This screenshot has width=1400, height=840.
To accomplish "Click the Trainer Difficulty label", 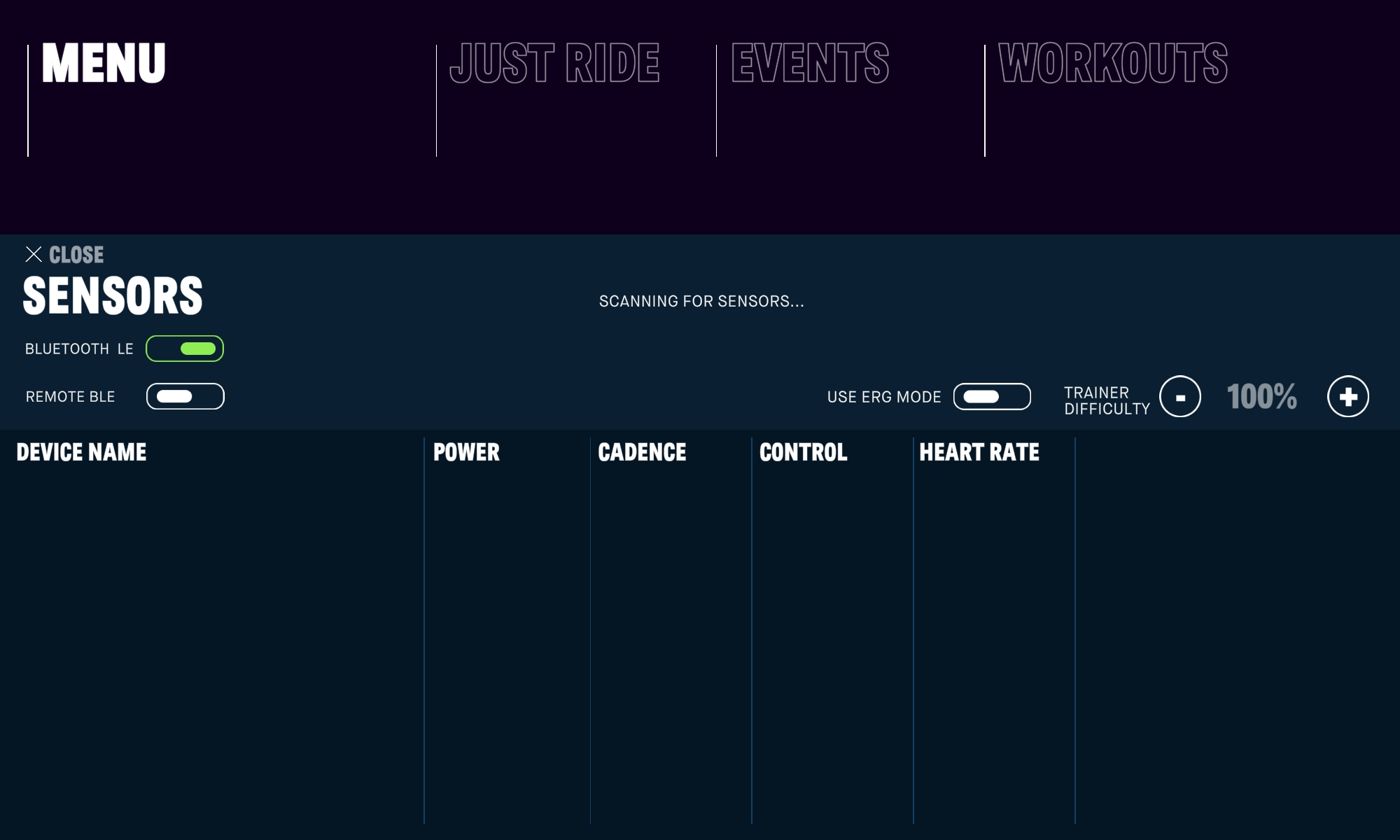I will pyautogui.click(x=1107, y=401).
